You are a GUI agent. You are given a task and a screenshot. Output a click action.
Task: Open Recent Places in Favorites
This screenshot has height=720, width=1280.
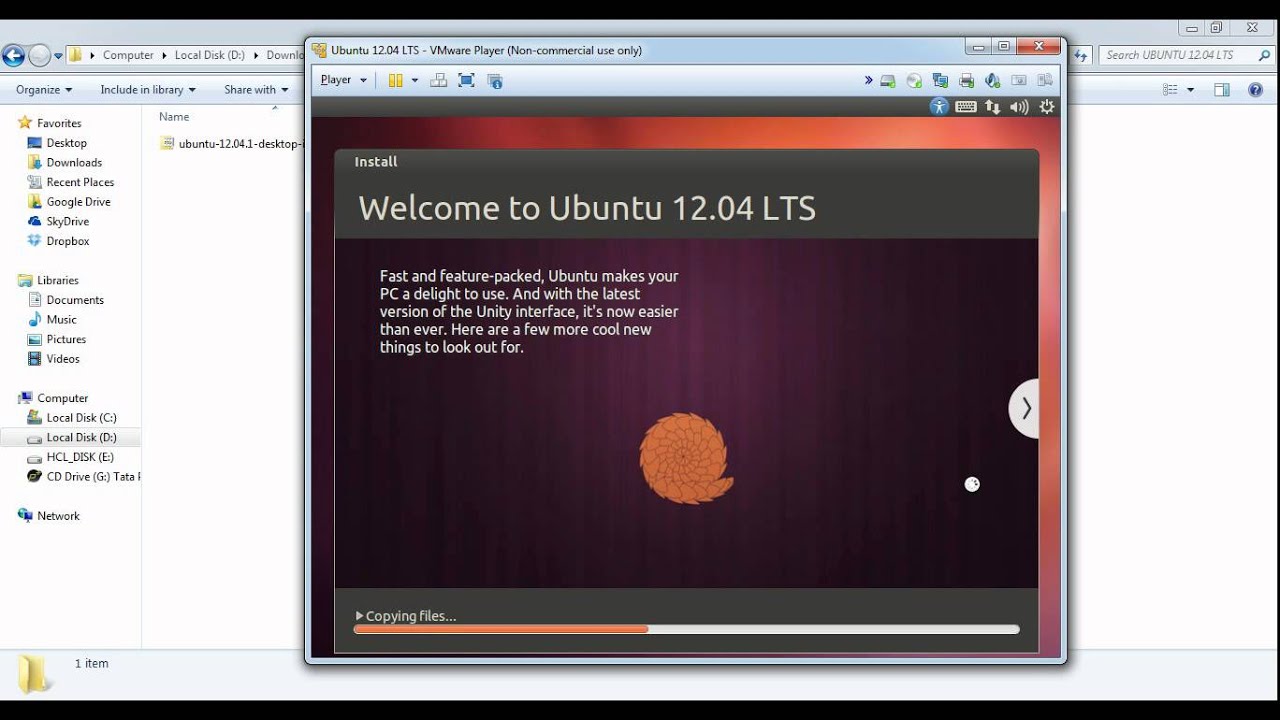pos(80,182)
